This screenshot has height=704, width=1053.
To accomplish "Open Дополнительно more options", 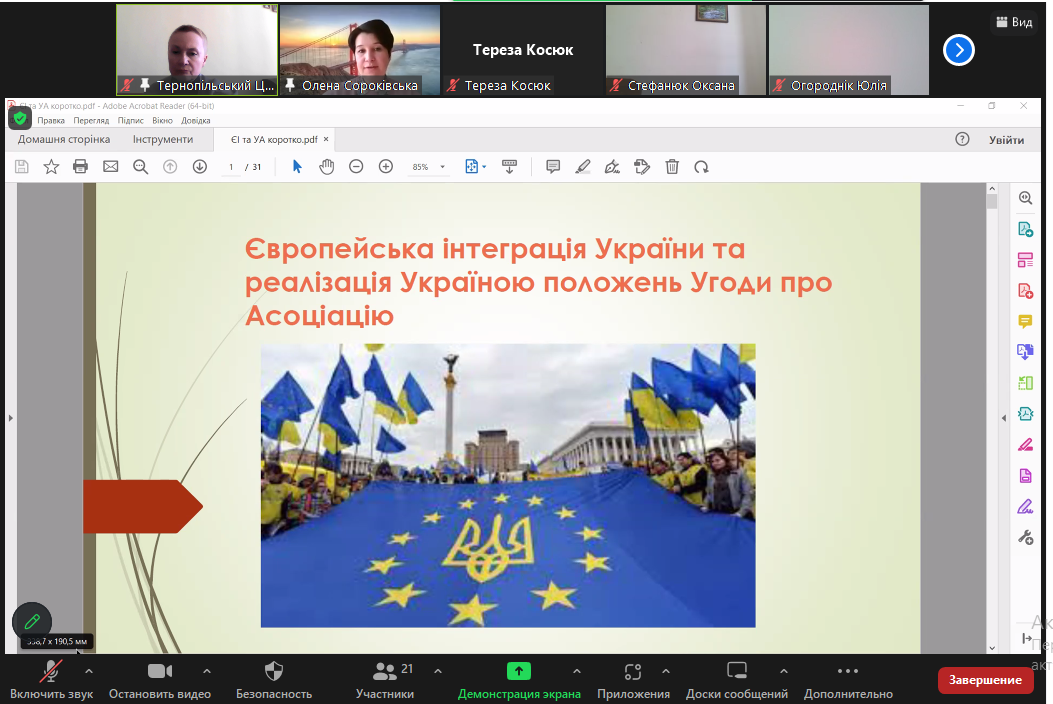I will [x=848, y=680].
